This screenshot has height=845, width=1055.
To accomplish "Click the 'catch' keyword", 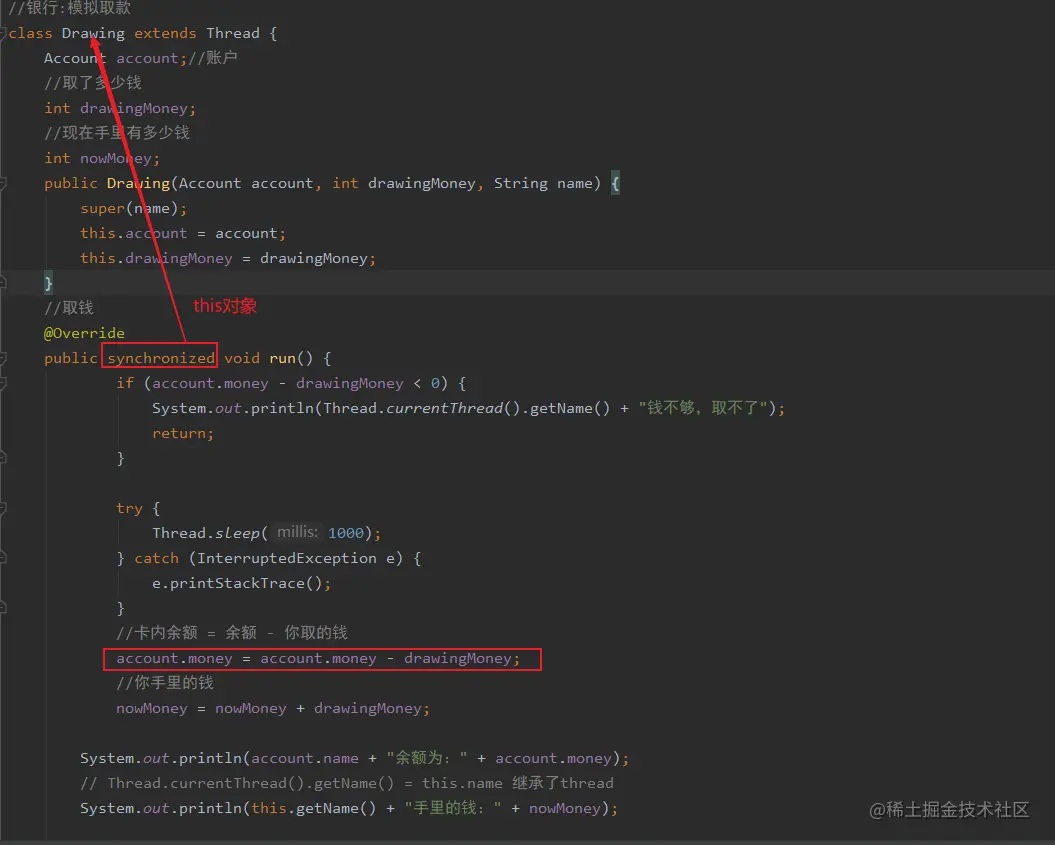I will [156, 558].
